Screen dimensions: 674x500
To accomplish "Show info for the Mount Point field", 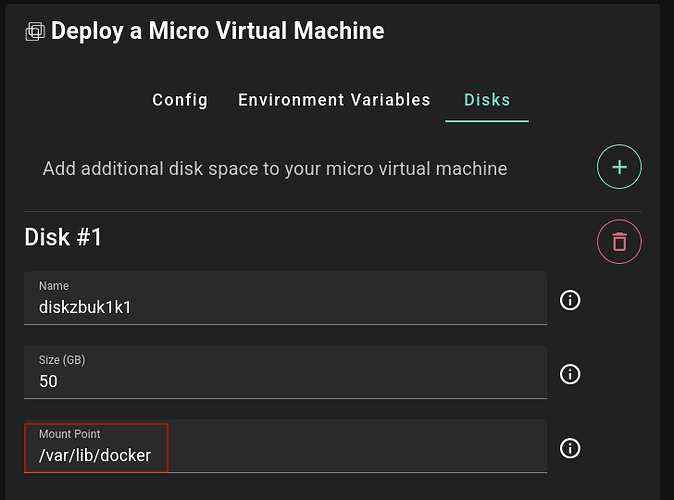I will coord(570,448).
